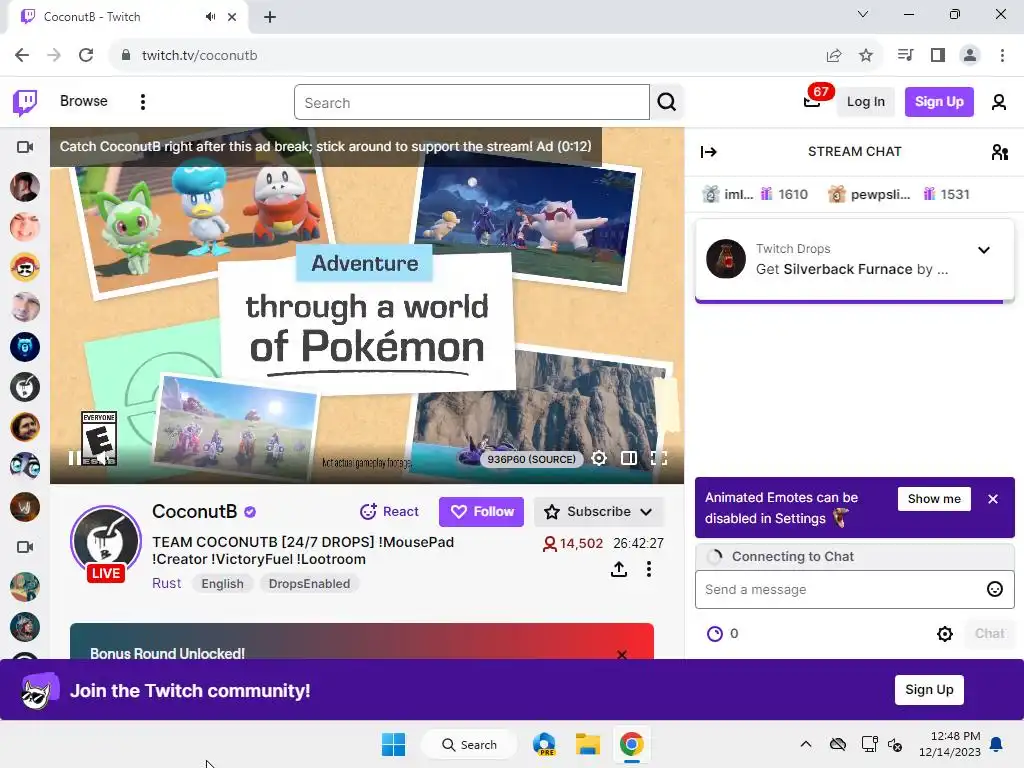Click the Windows taskbar Search box

click(469, 744)
